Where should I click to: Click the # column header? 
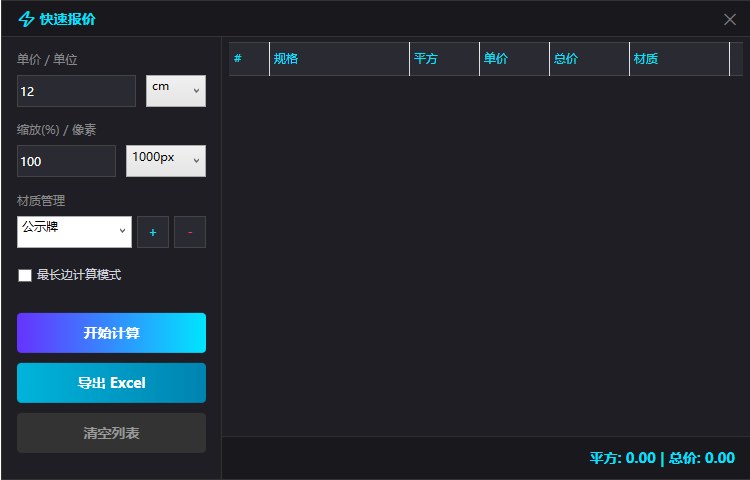(x=249, y=59)
